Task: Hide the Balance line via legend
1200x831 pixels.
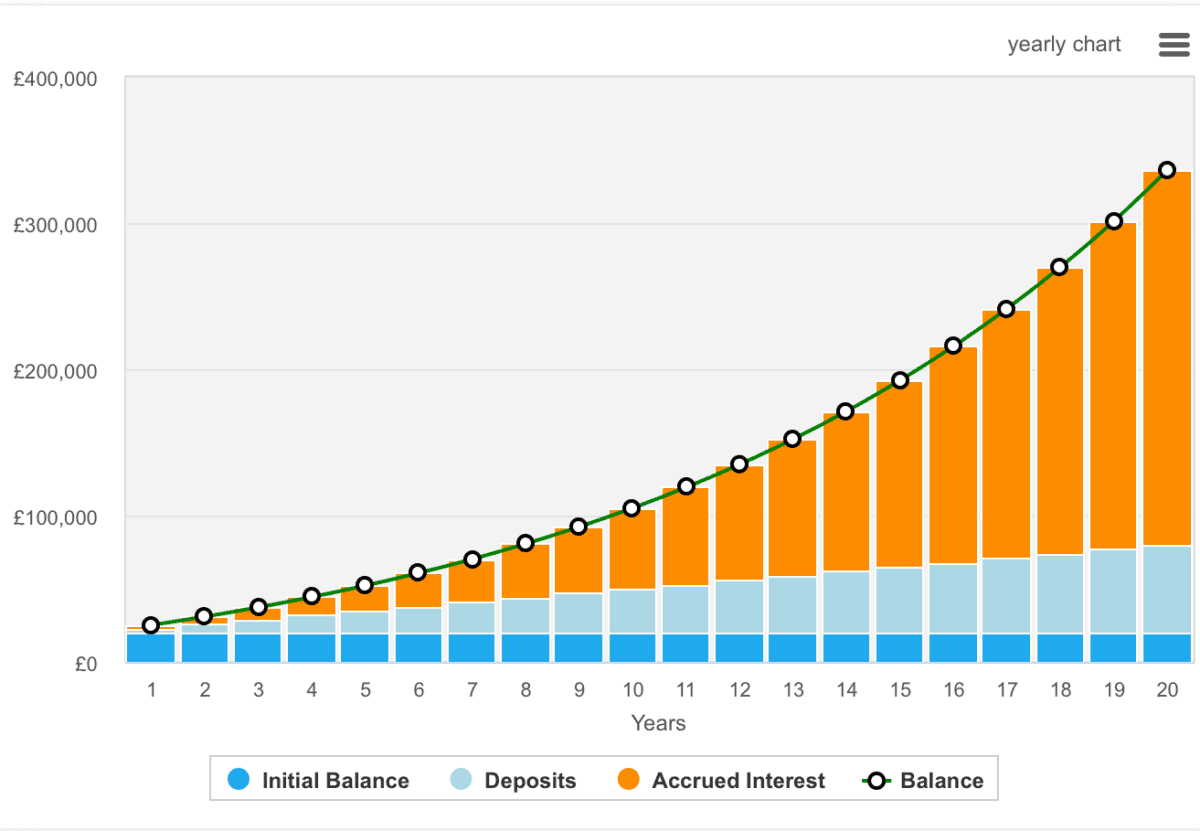Action: tap(941, 781)
